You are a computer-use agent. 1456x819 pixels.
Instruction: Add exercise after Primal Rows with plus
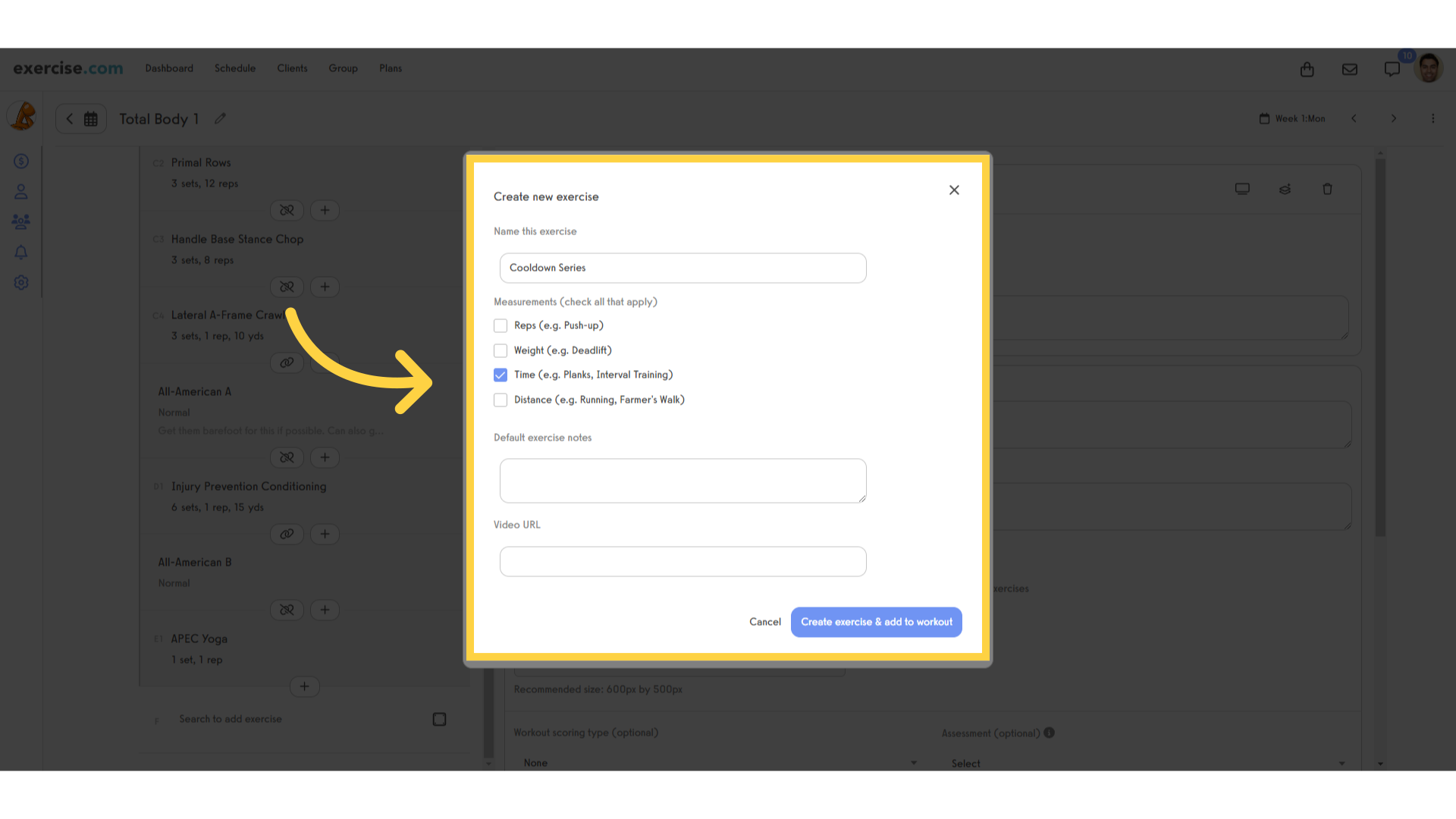coord(325,210)
